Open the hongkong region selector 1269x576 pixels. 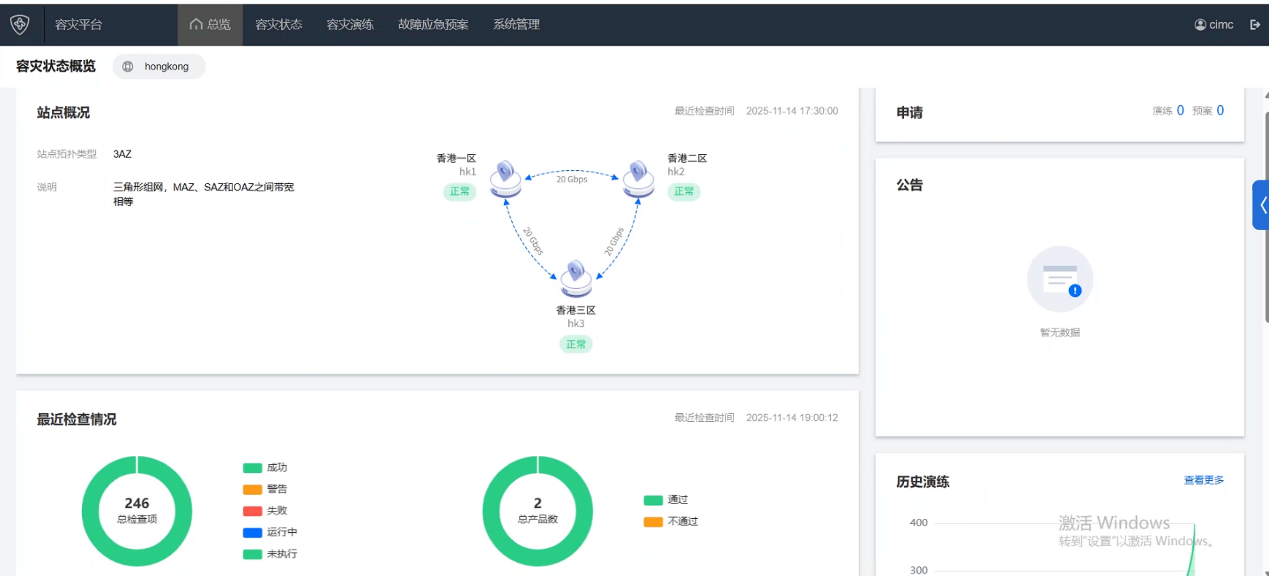158,67
